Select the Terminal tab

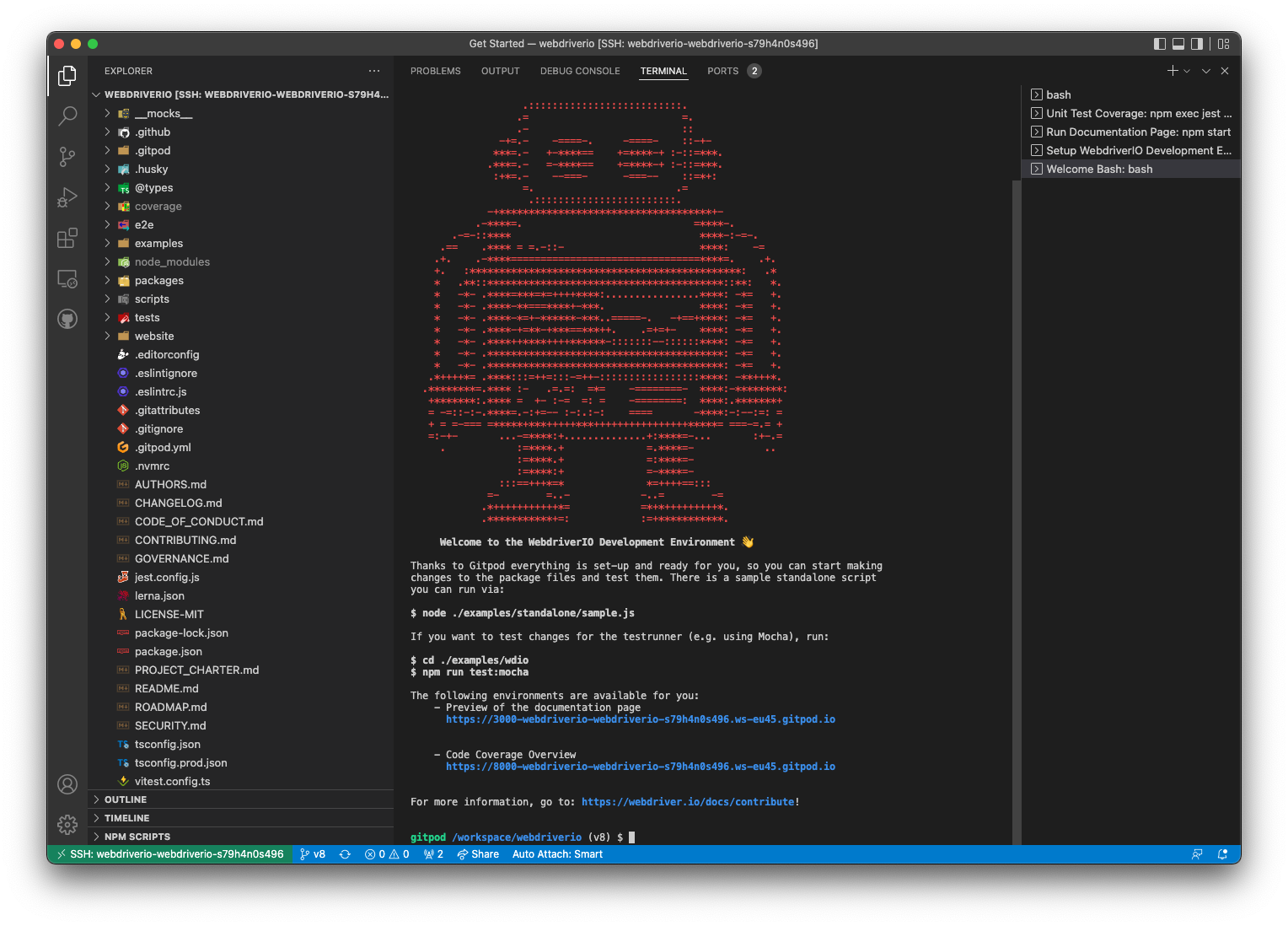(663, 71)
